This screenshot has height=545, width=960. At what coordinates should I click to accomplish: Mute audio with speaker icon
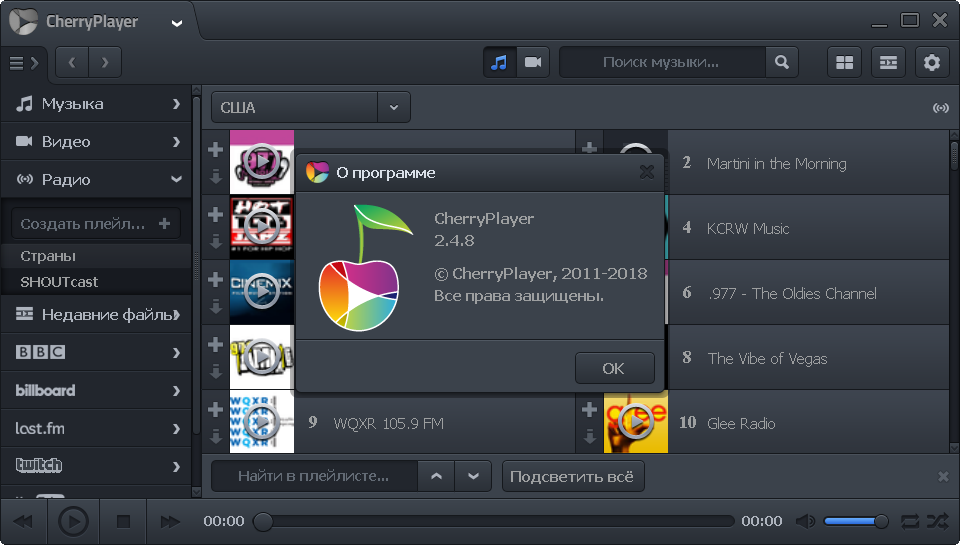point(805,522)
